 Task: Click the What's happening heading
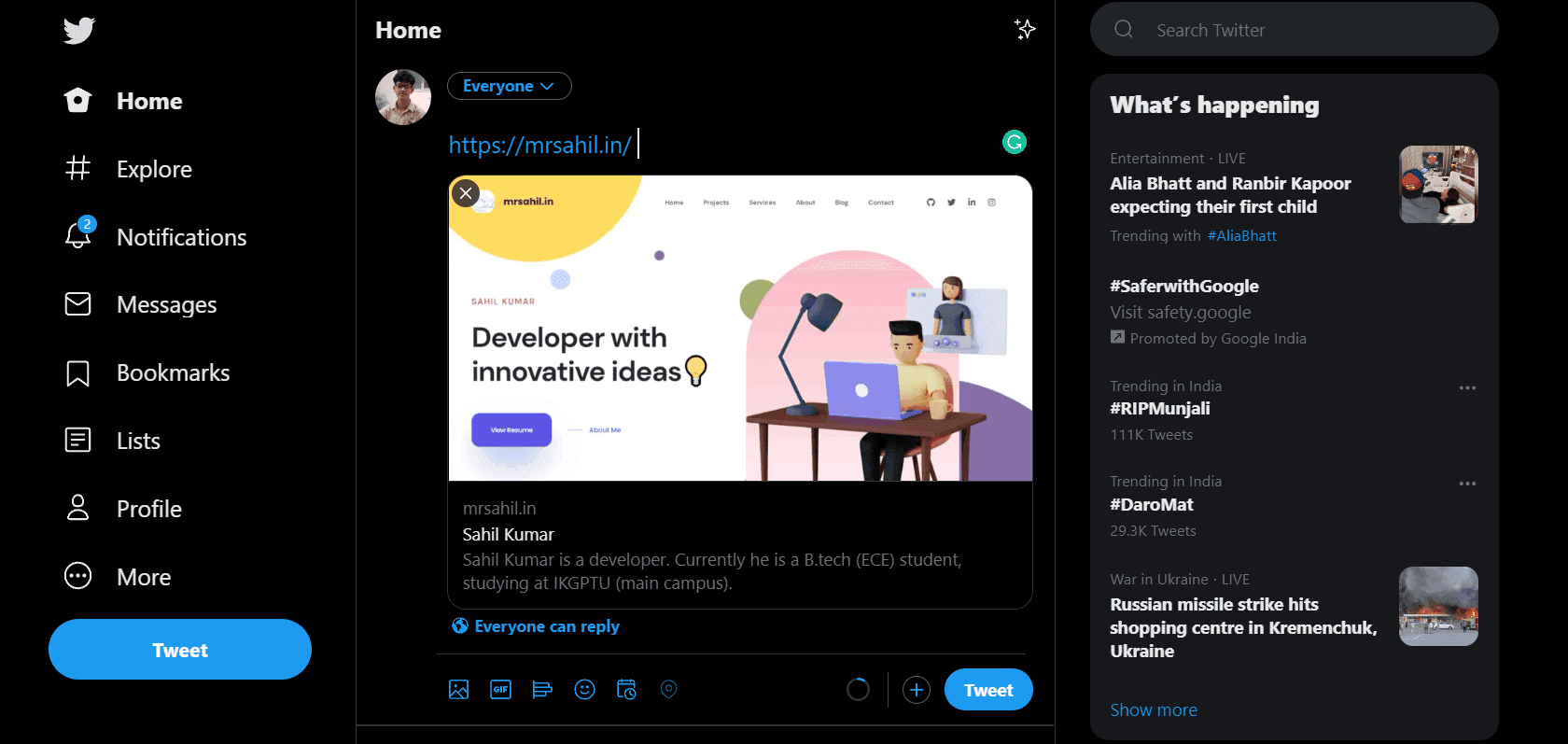pos(1214,105)
